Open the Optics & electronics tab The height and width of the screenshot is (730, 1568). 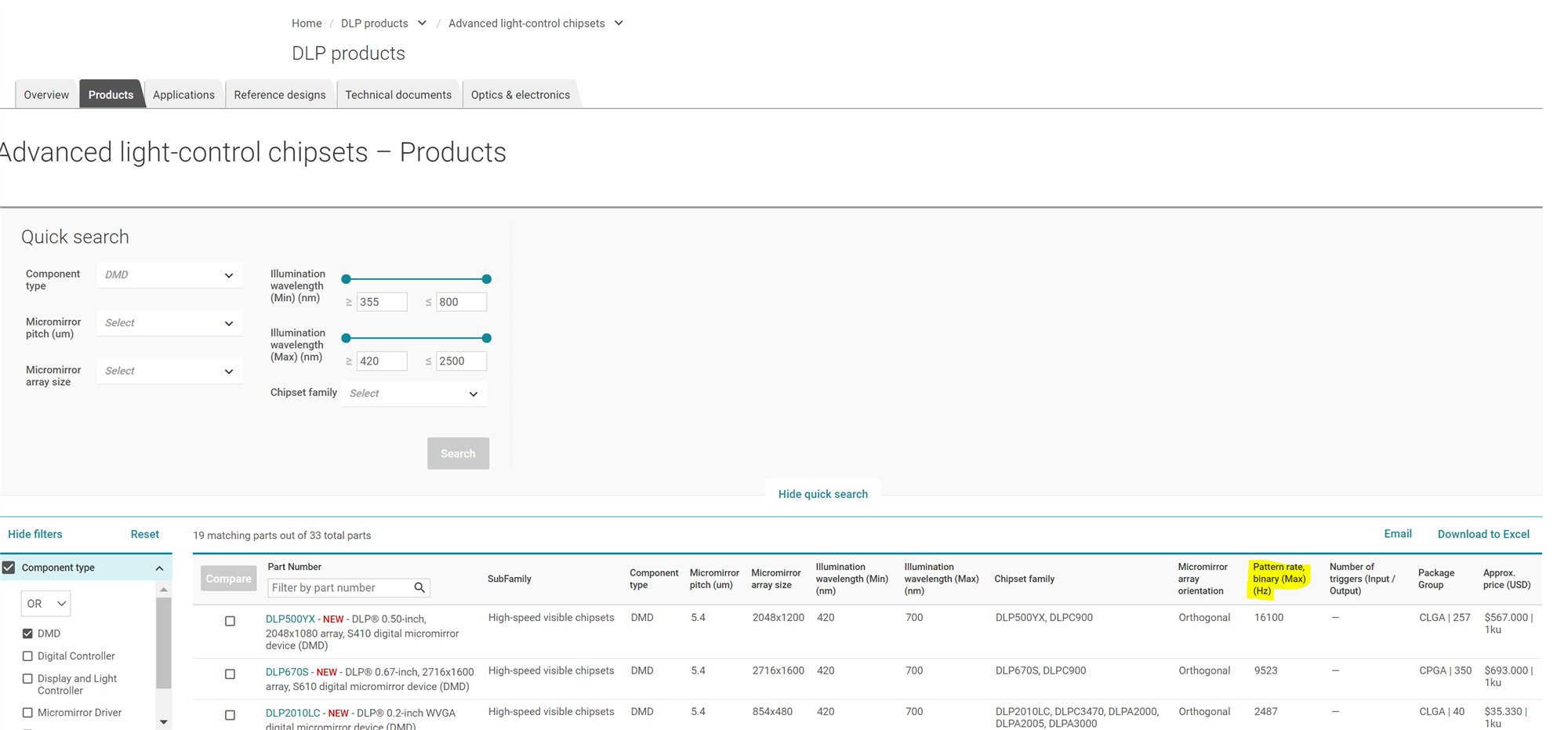click(520, 94)
